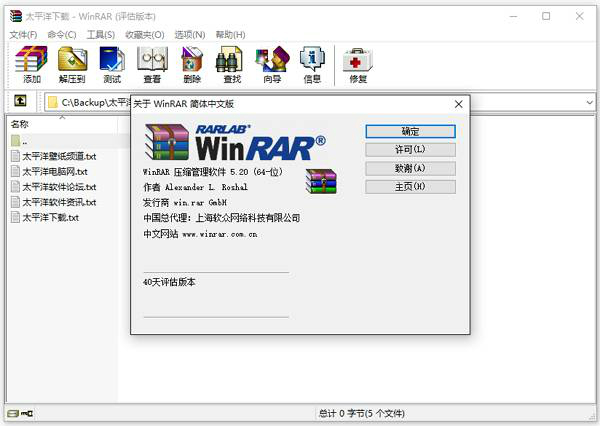This screenshot has width=600, height=426.
Task: Open the 工具(S) menu
Action: [101, 35]
